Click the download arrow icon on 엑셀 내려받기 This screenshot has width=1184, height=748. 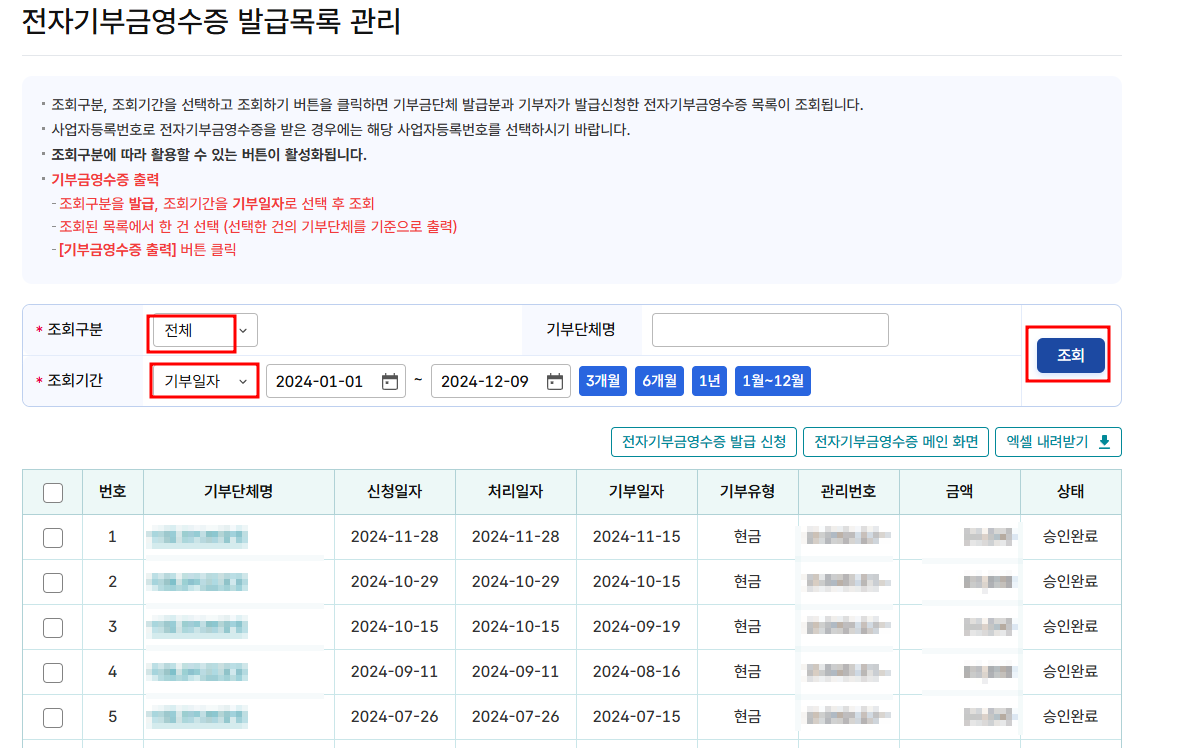(1104, 442)
